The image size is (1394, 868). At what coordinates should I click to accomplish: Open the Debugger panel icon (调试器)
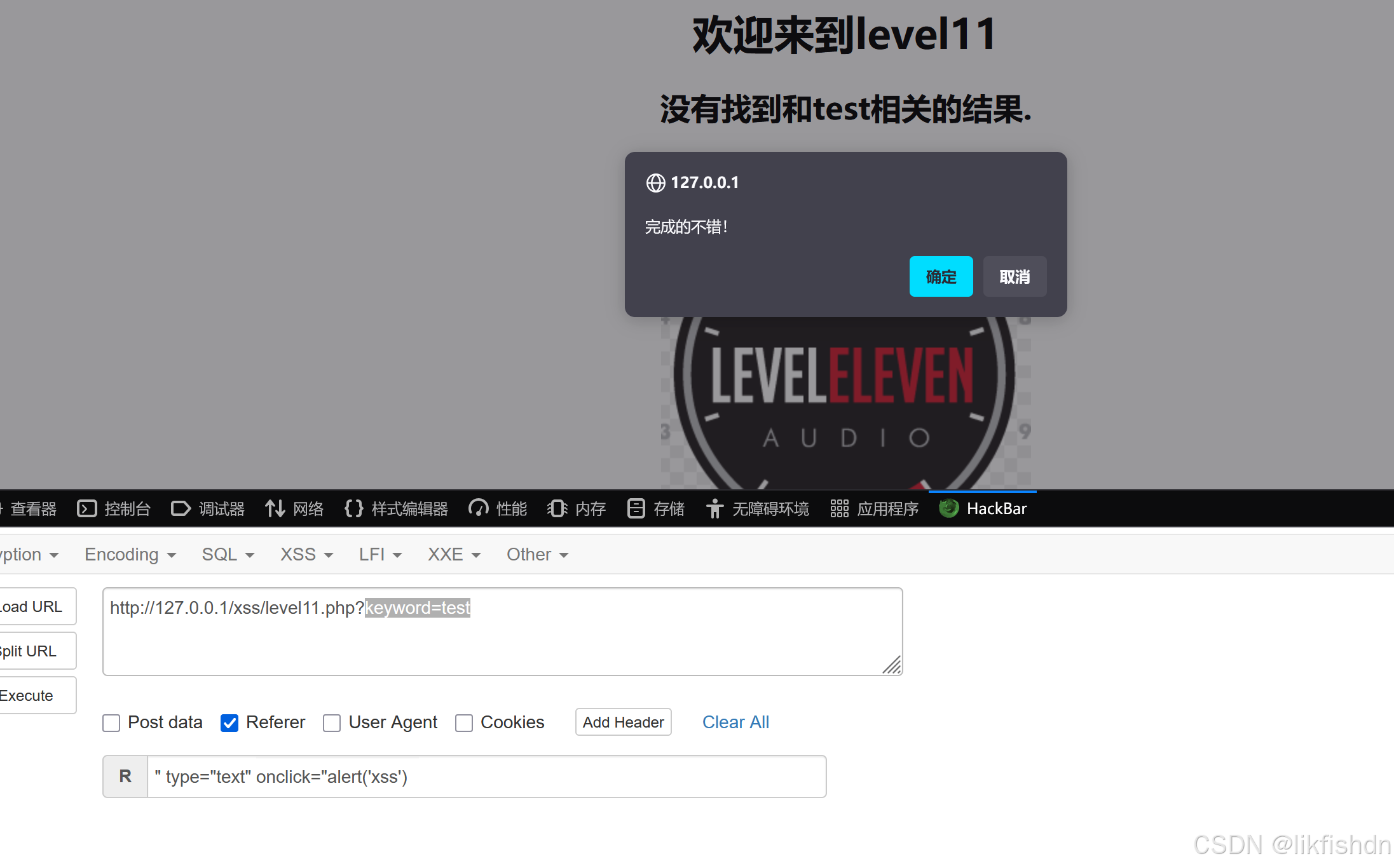pyautogui.click(x=181, y=509)
